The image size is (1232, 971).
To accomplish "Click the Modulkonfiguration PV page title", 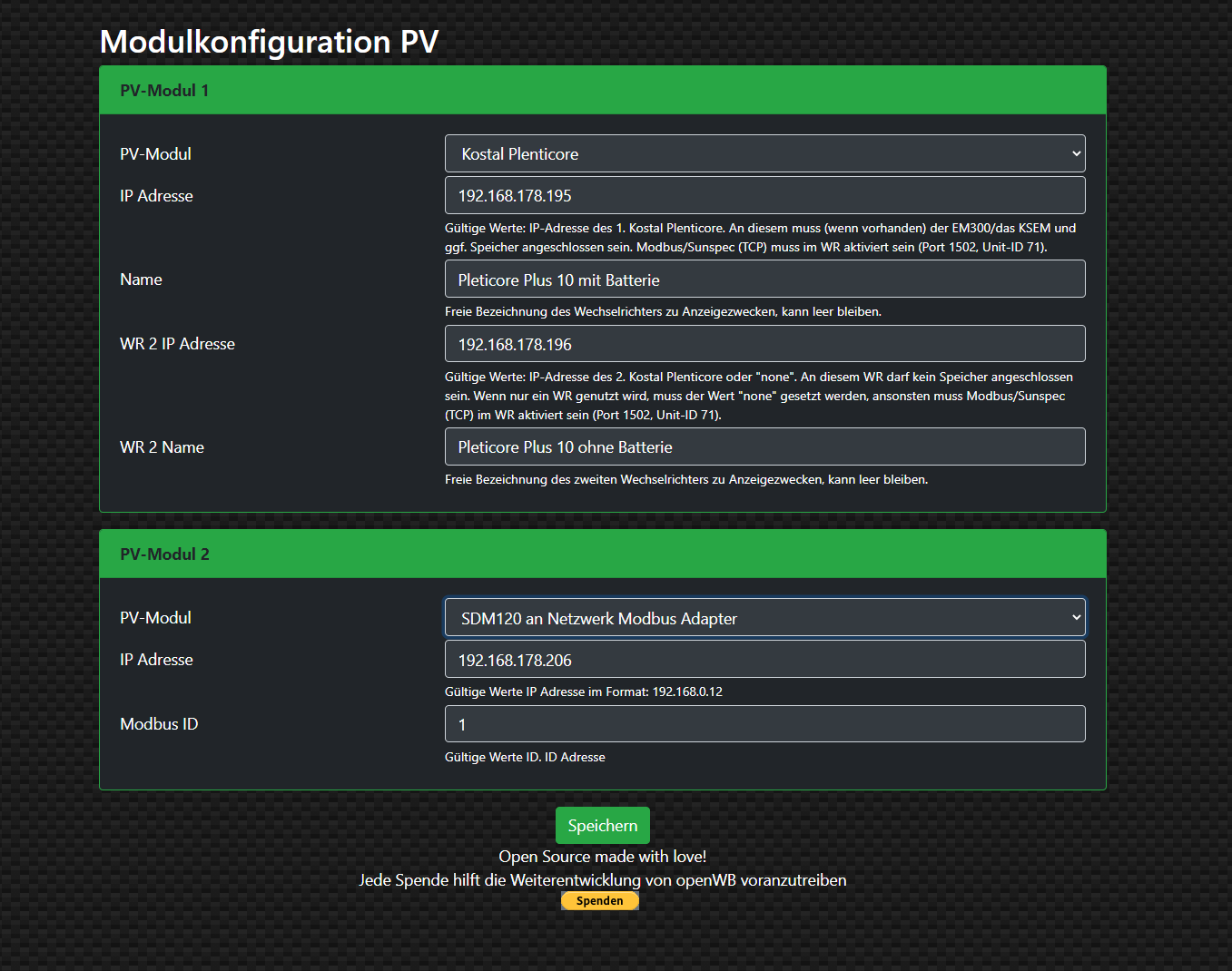I will [x=269, y=42].
